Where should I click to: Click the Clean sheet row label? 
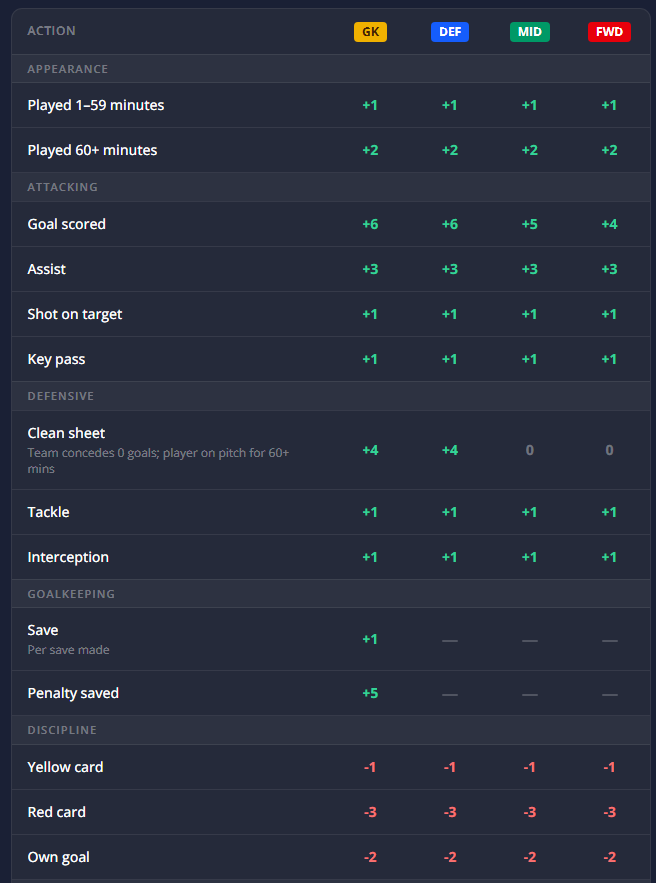66,433
